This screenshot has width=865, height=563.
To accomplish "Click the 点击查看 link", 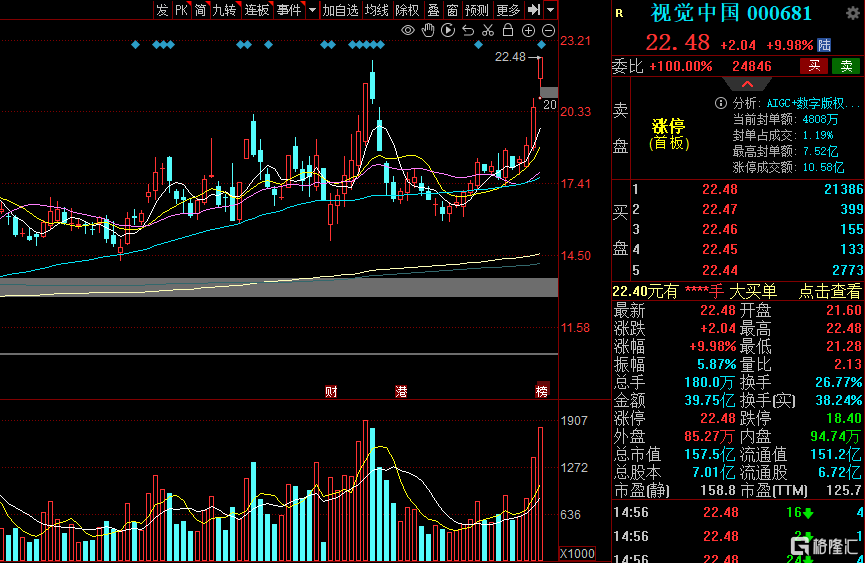I will click(830, 291).
